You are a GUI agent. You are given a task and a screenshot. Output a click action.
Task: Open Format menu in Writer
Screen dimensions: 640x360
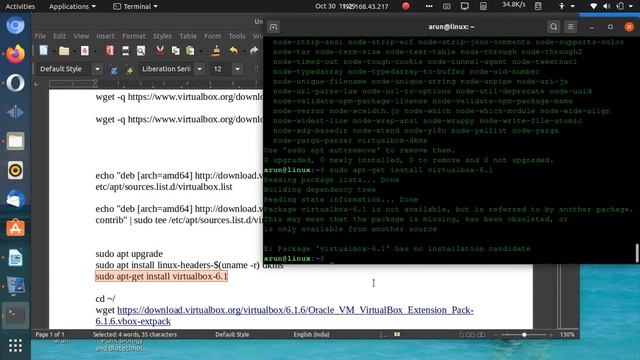(134, 36)
